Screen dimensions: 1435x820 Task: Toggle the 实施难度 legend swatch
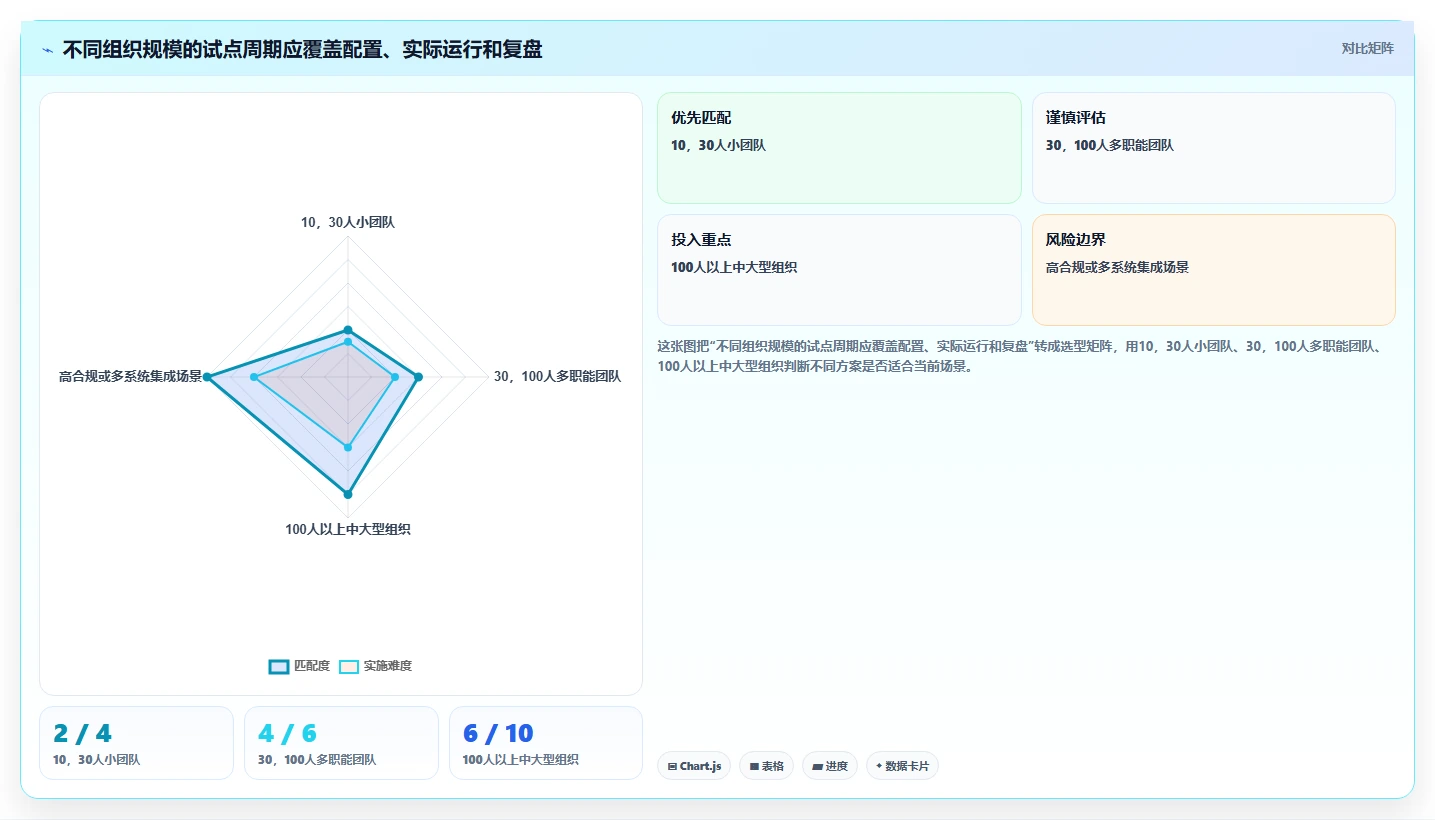coord(349,666)
